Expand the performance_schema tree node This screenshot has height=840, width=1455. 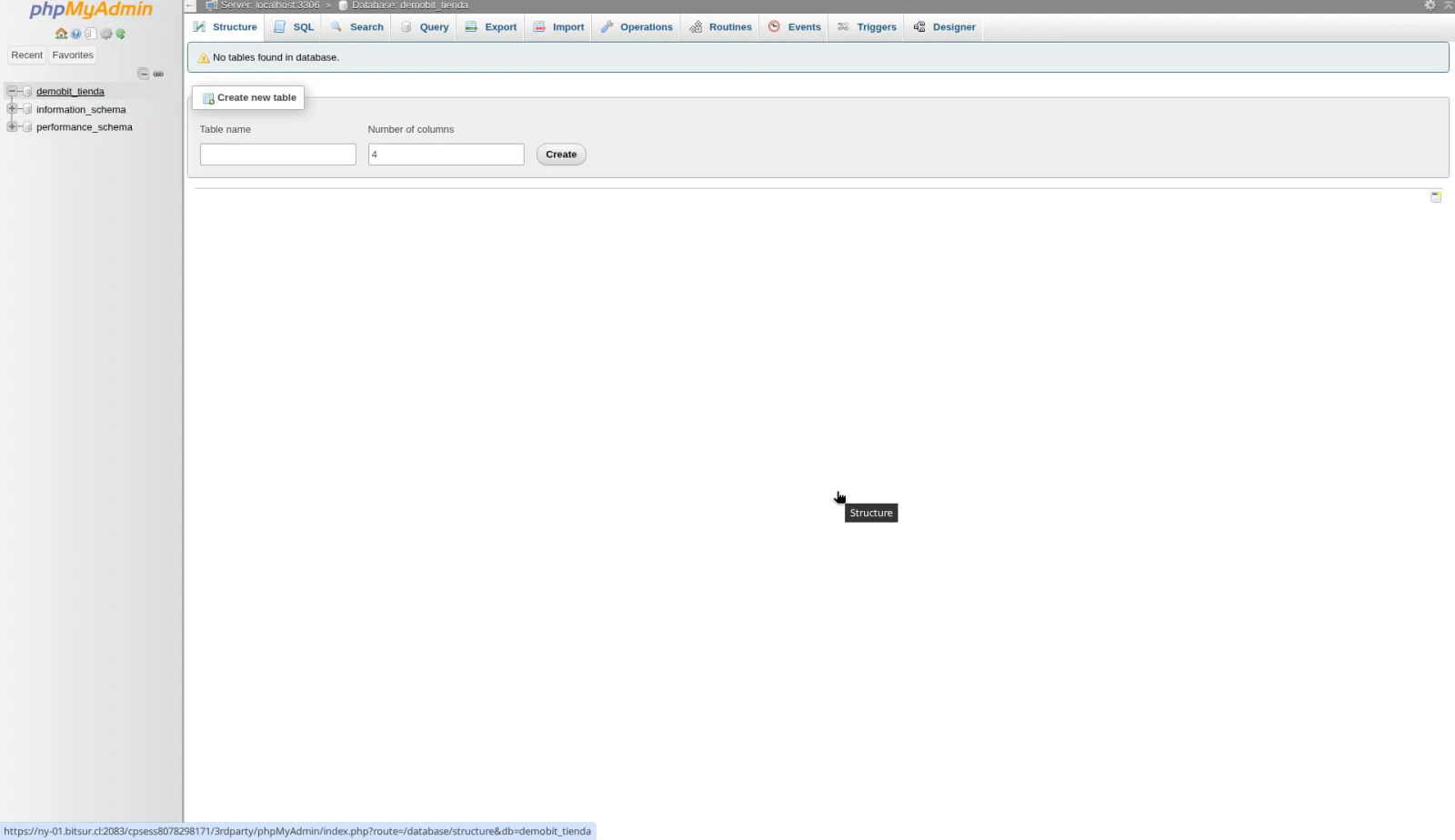pos(12,126)
